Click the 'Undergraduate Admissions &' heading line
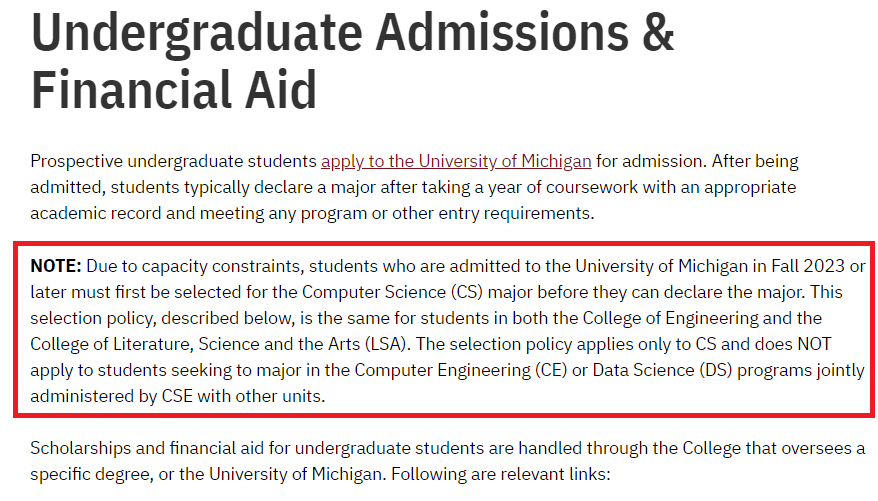Viewport: 878px width, 501px height. click(x=353, y=33)
